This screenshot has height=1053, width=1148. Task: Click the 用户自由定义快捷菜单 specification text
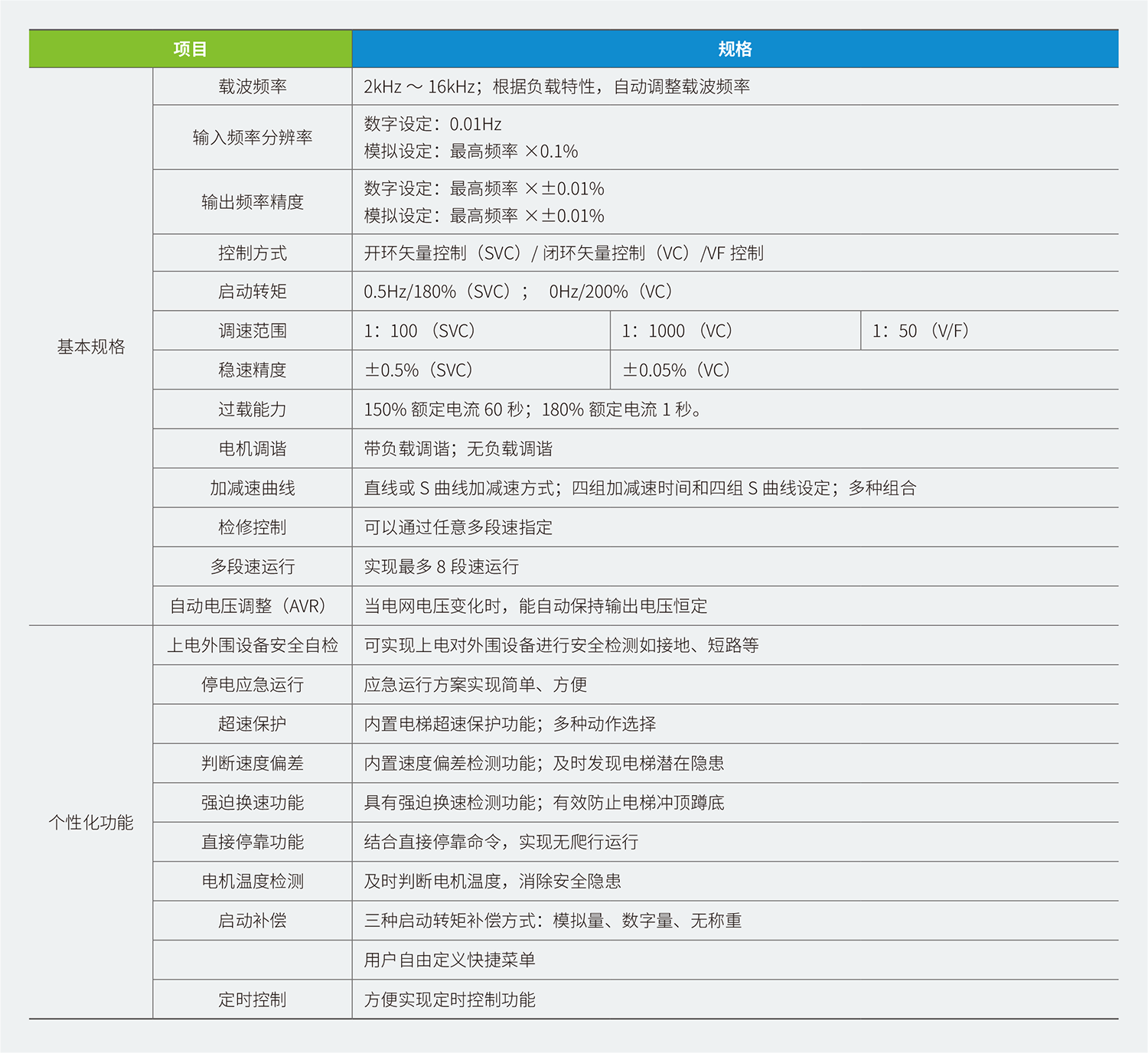(449, 960)
